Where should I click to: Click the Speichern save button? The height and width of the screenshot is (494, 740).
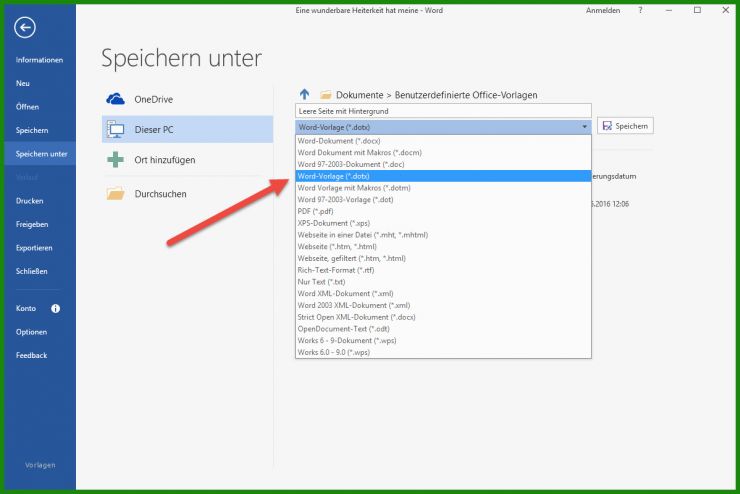pos(625,126)
